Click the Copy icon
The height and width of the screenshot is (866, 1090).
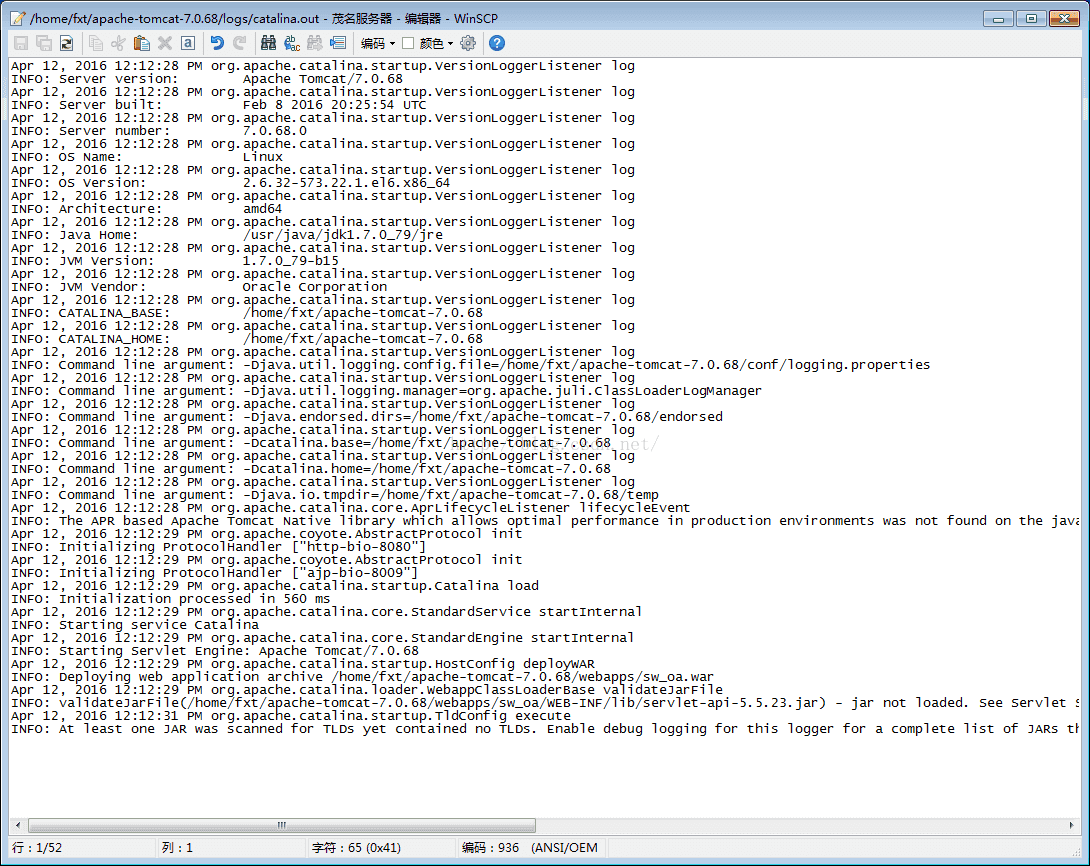coord(96,43)
